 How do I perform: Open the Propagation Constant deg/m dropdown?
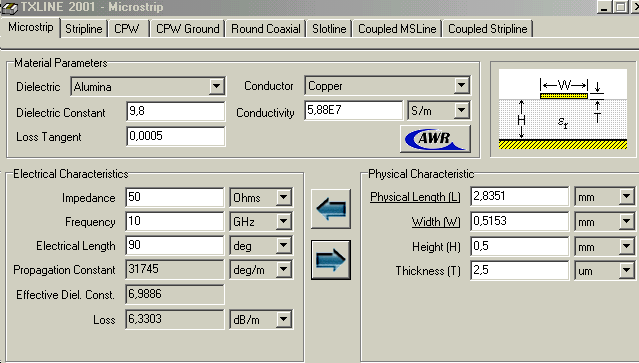coord(283,269)
